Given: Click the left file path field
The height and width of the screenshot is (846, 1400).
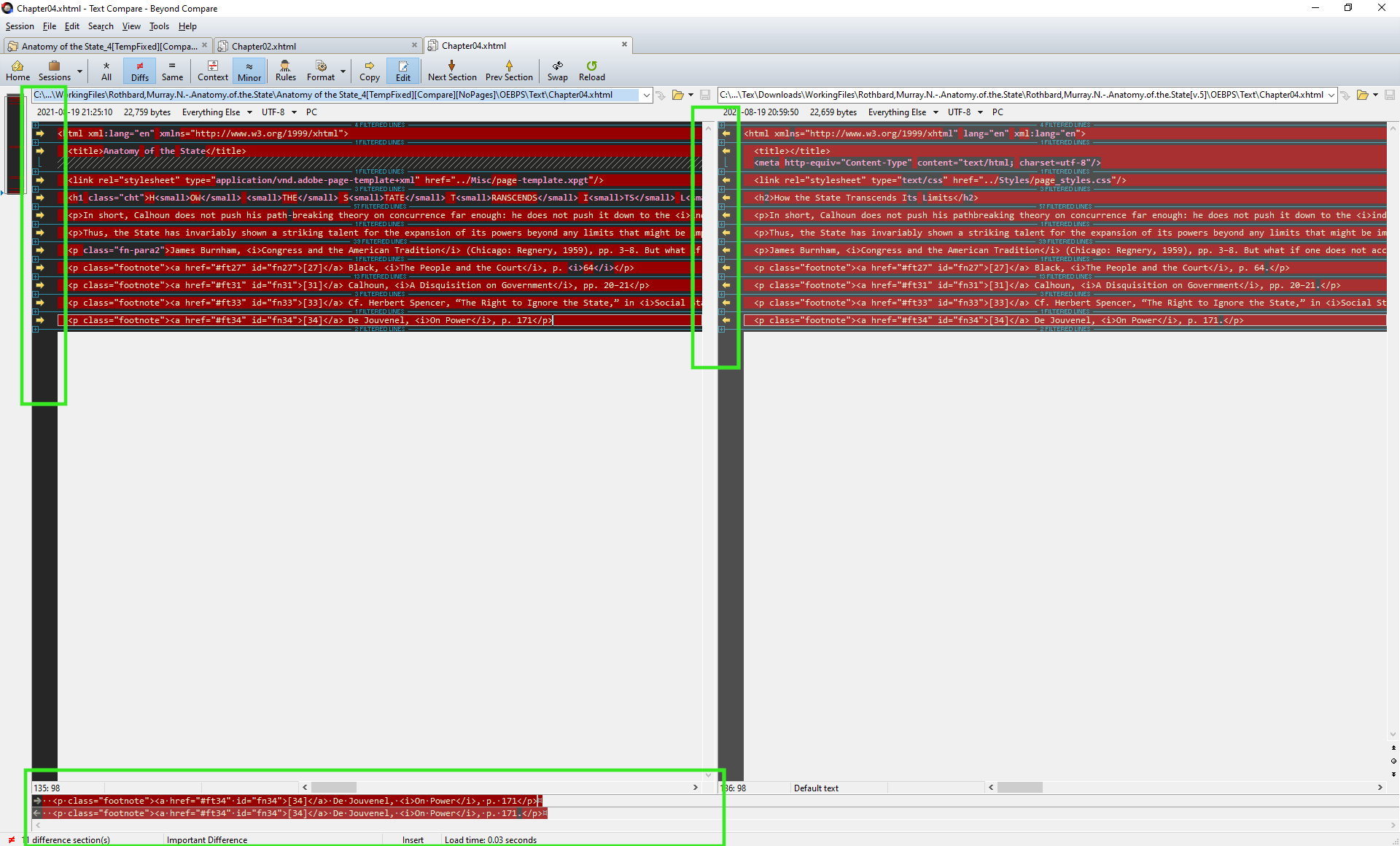Looking at the screenshot, I should (335, 95).
